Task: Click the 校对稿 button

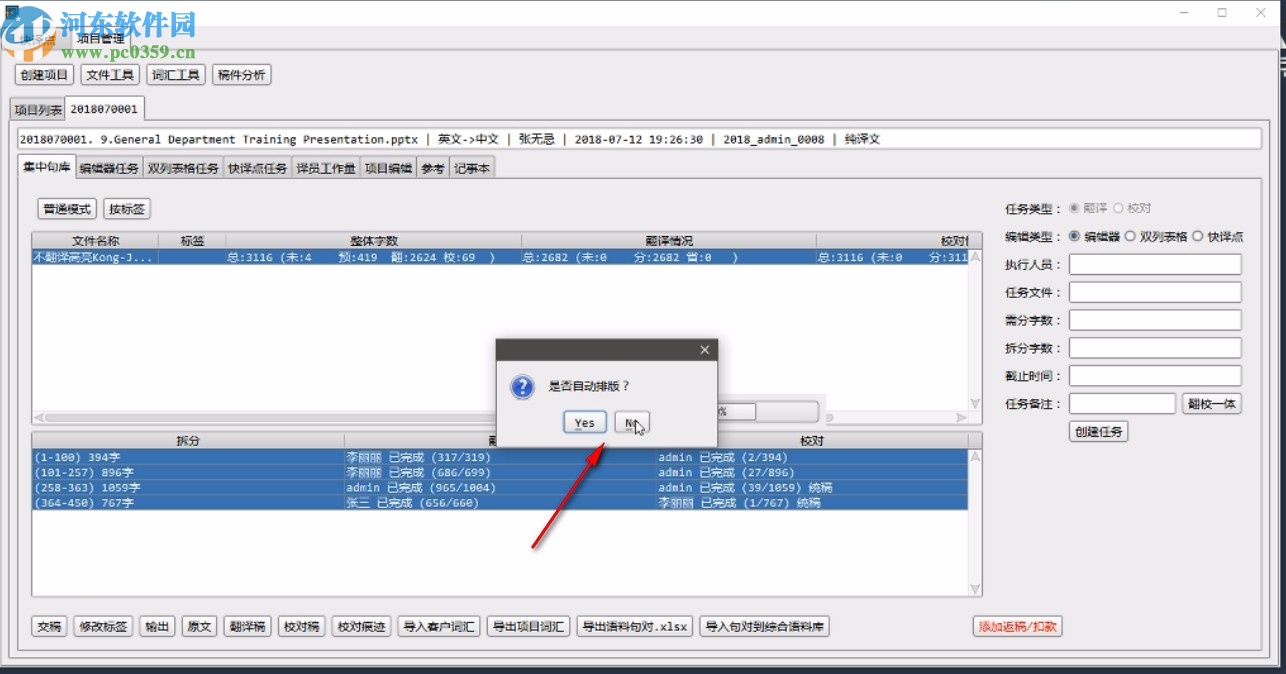Action: (301, 627)
